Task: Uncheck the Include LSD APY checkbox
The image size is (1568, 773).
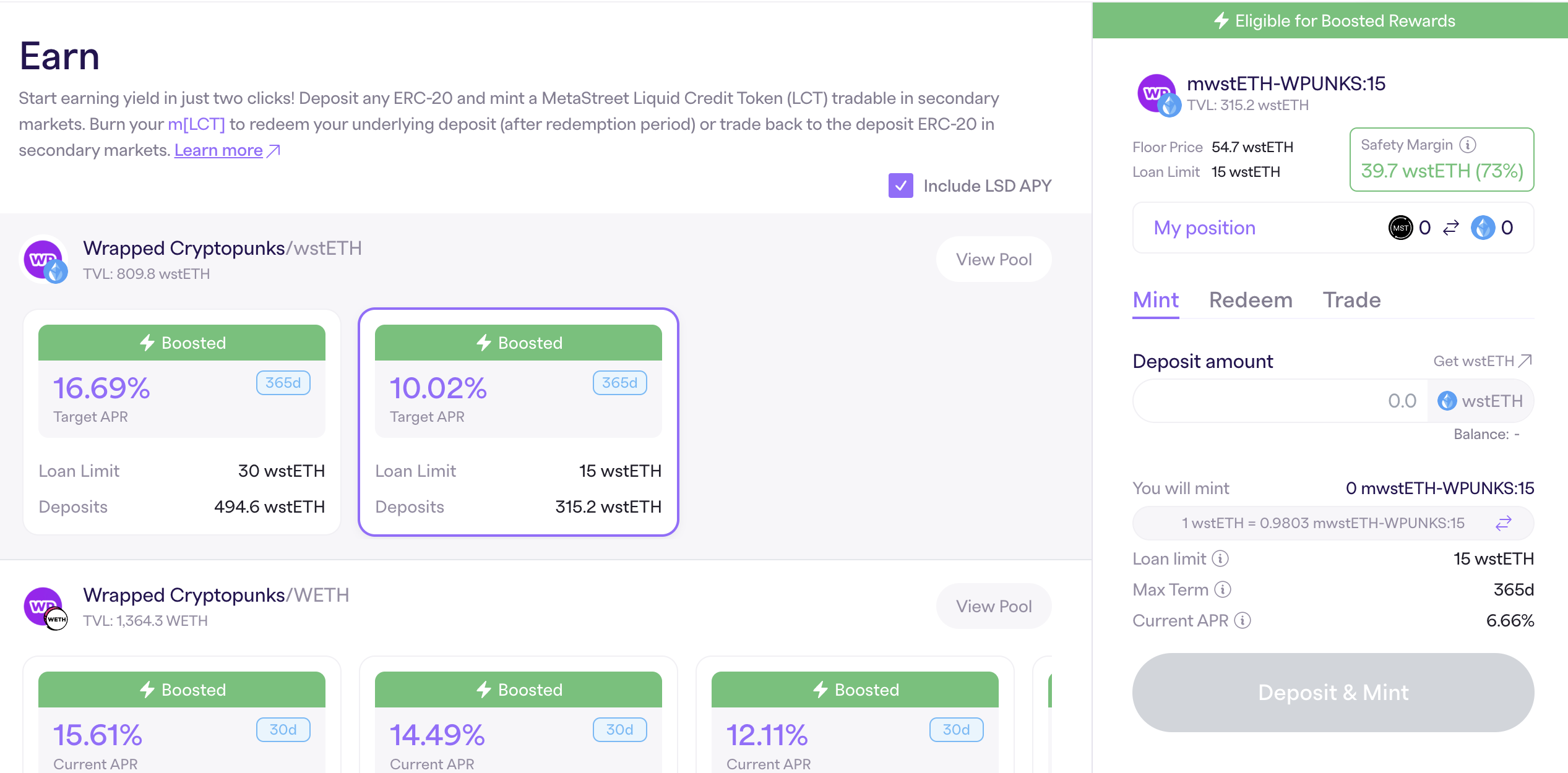Action: tap(900, 186)
